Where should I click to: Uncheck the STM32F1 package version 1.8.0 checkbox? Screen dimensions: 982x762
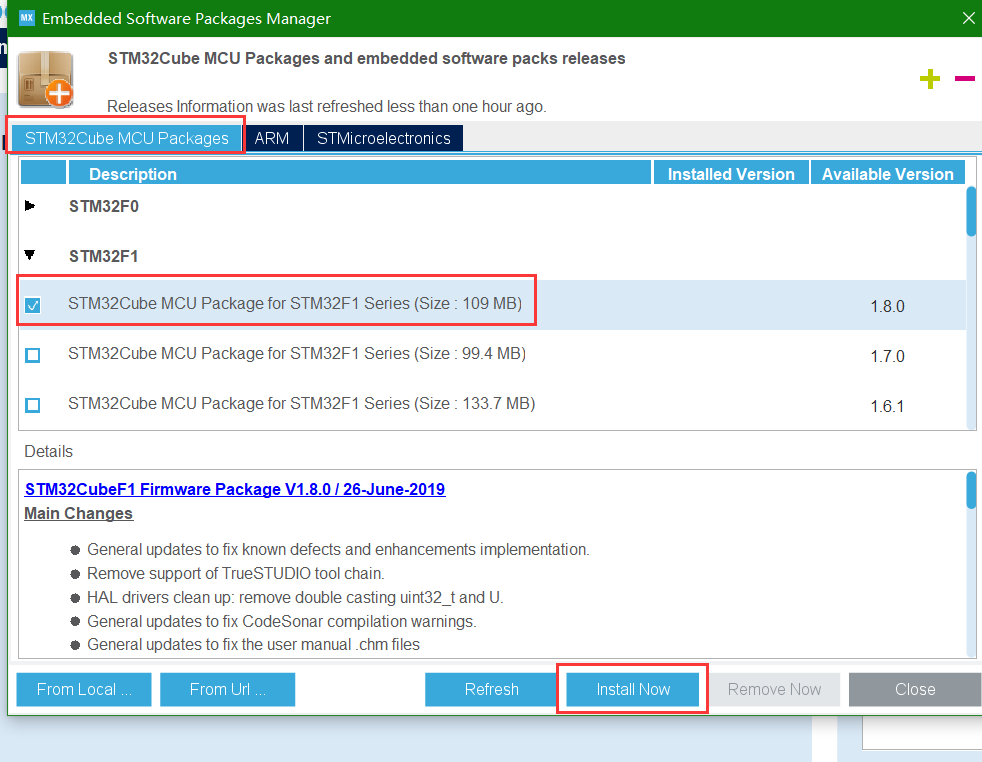click(33, 305)
